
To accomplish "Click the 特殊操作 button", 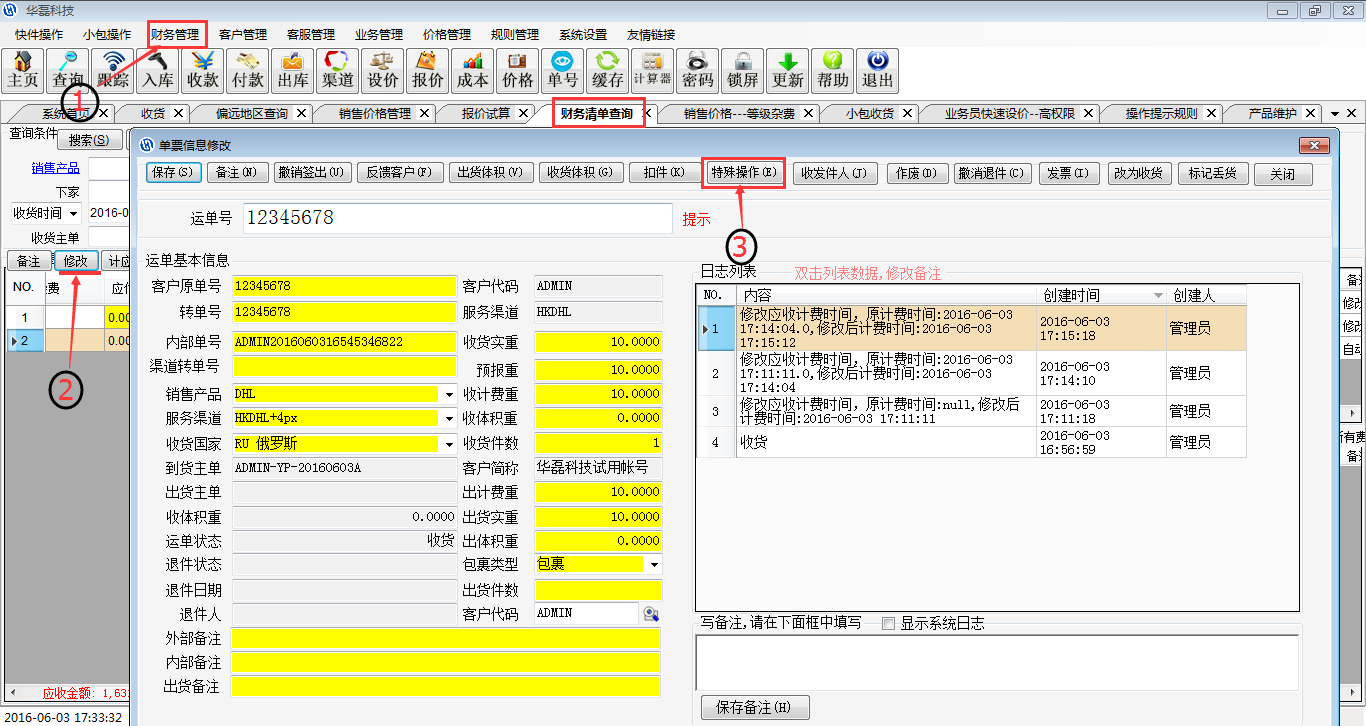I will [x=743, y=173].
